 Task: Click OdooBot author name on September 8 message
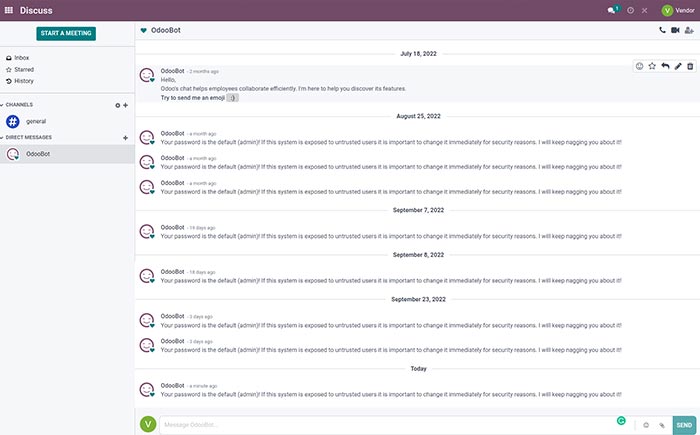(172, 272)
